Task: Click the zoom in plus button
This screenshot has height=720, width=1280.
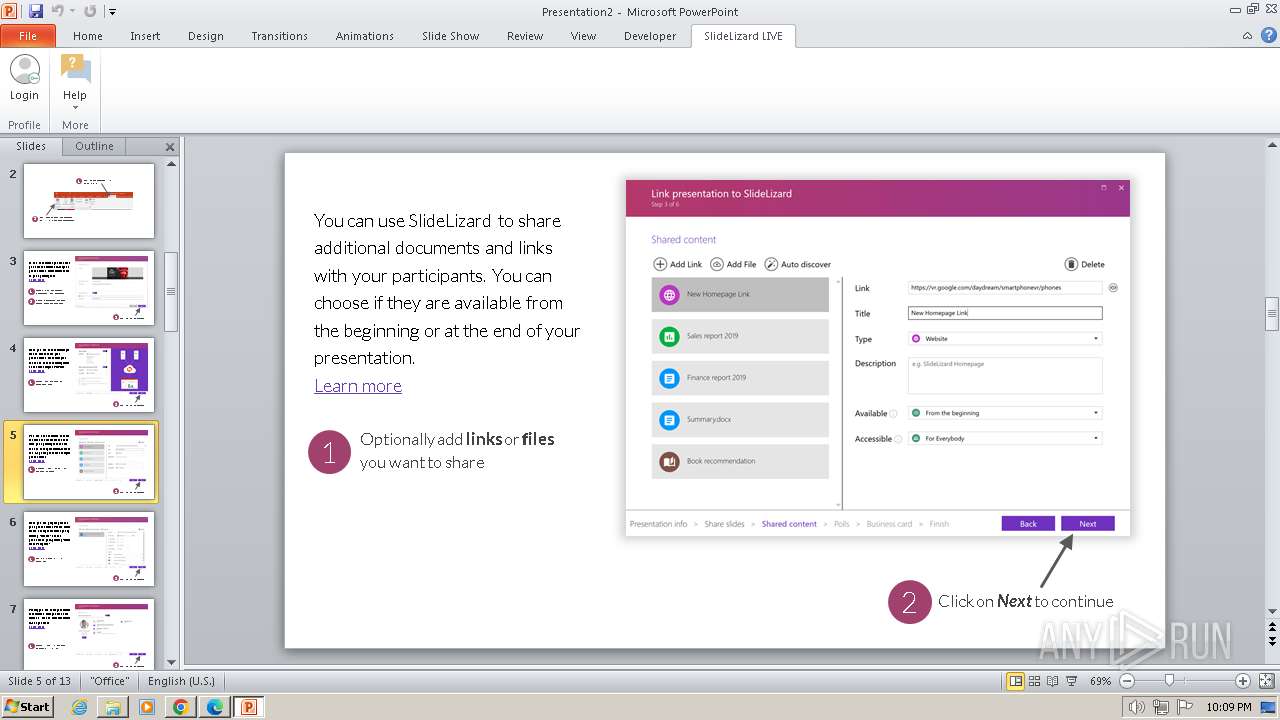Action: click(1243, 681)
